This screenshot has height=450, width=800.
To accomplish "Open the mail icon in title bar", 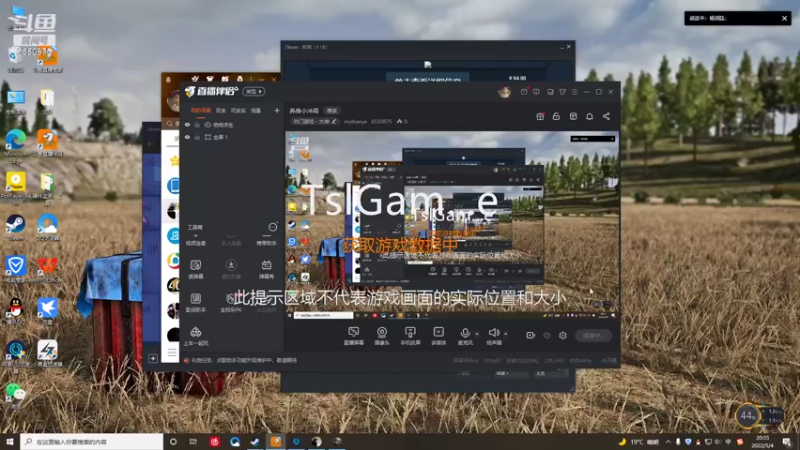I will pyautogui.click(x=524, y=92).
